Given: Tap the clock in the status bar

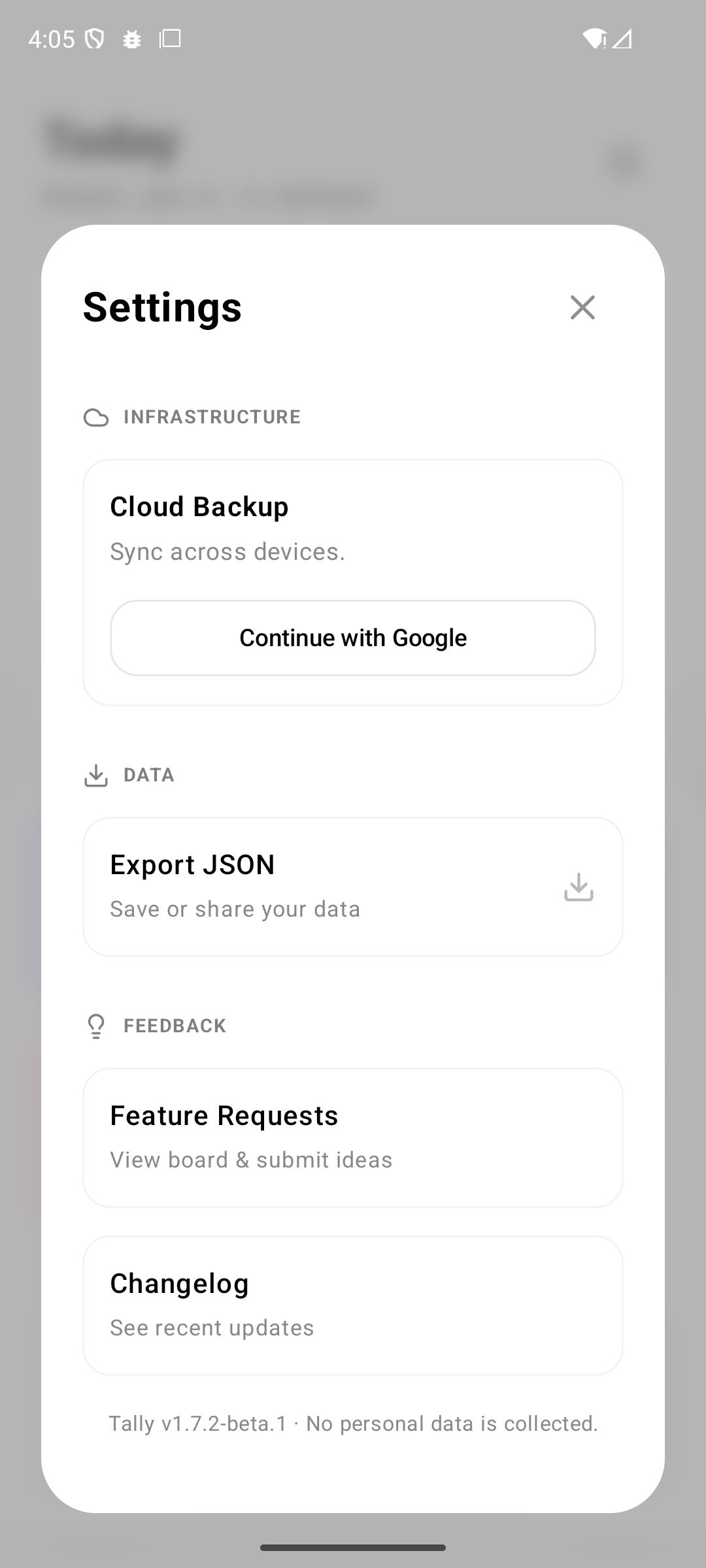Looking at the screenshot, I should tap(51, 39).
